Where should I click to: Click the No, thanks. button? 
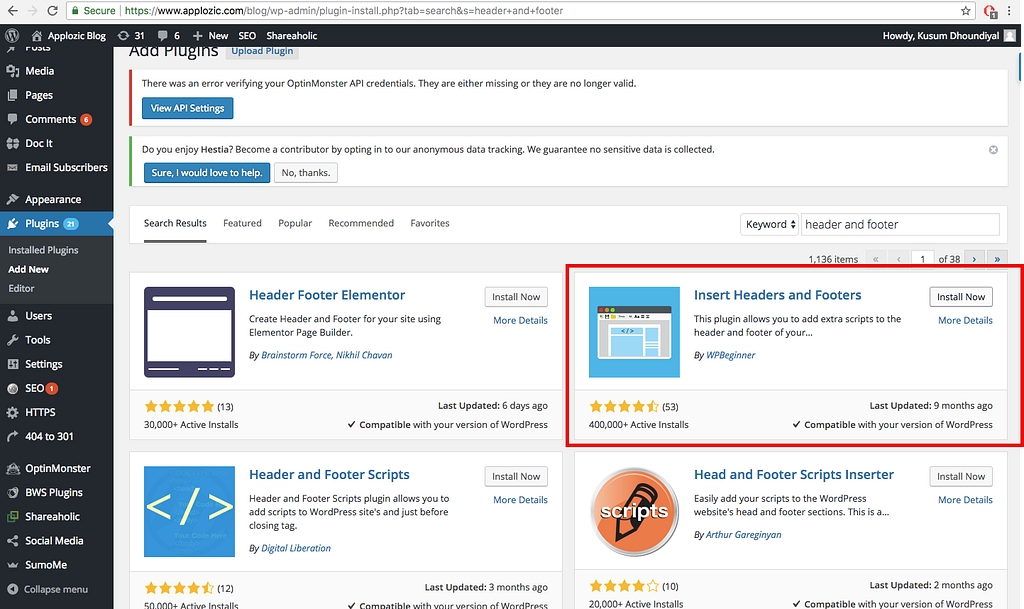click(306, 173)
